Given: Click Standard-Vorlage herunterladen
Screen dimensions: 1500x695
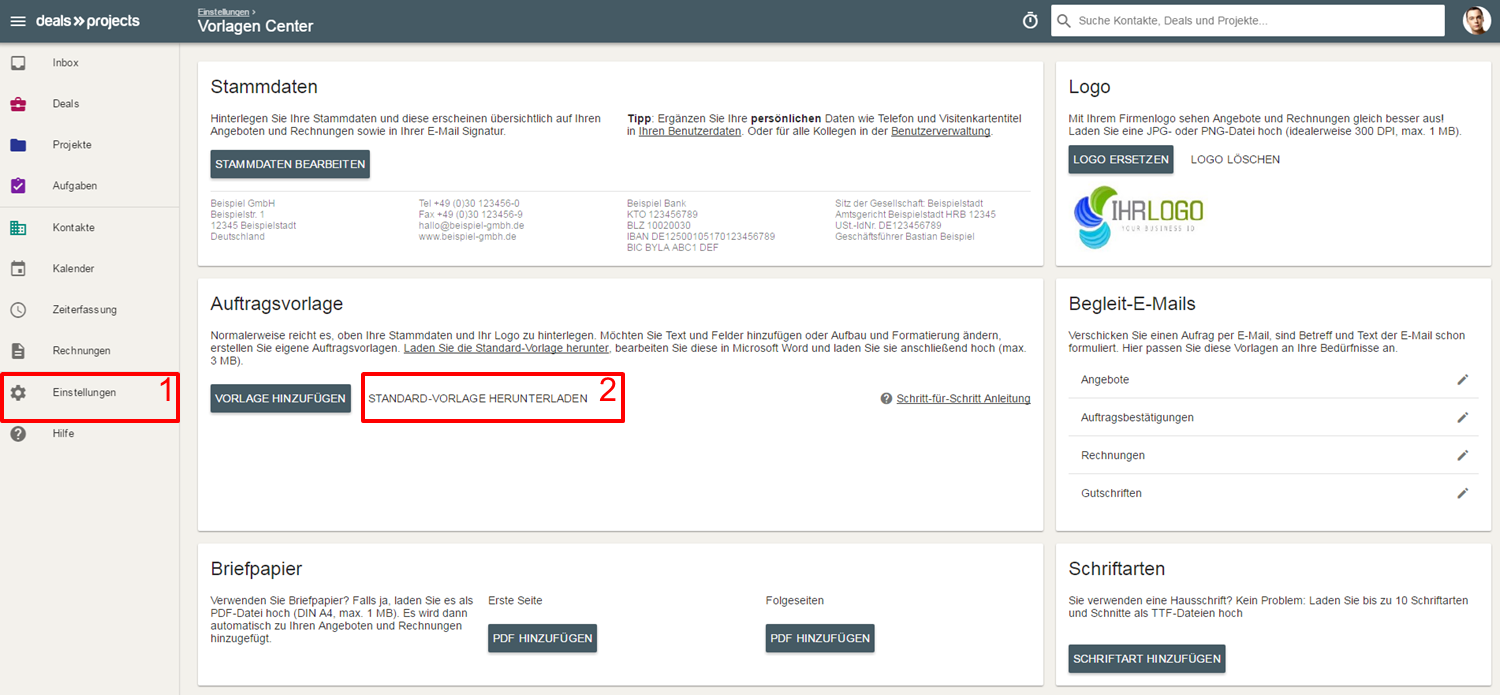Looking at the screenshot, I should [478, 398].
